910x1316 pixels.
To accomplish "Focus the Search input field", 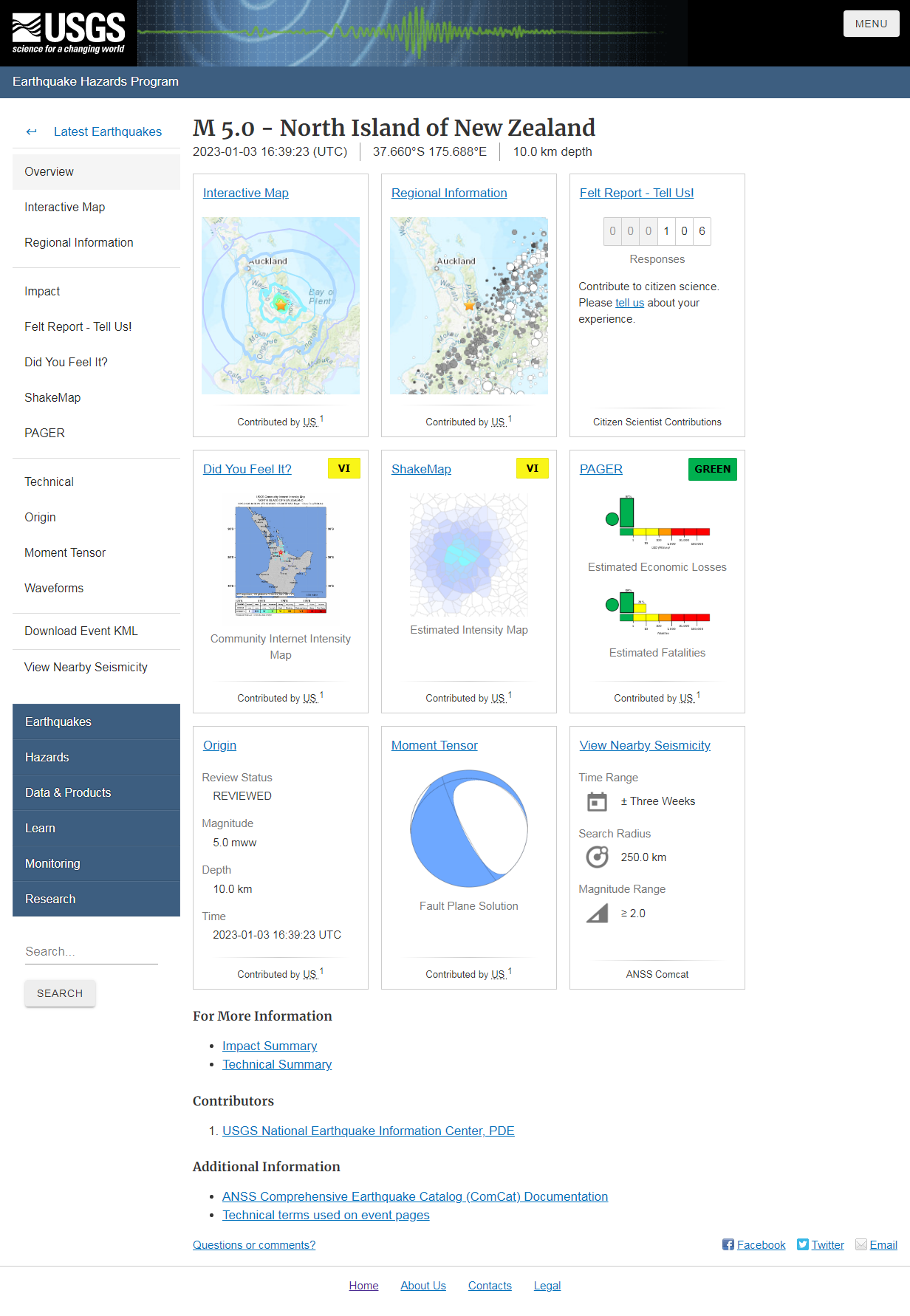I will tap(92, 951).
